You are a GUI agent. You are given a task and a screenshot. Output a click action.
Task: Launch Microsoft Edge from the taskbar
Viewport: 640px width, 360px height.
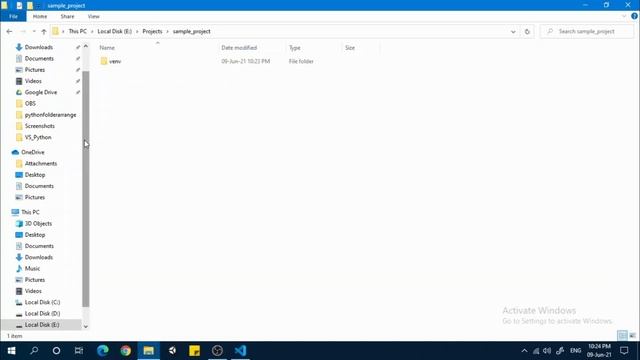coord(102,351)
